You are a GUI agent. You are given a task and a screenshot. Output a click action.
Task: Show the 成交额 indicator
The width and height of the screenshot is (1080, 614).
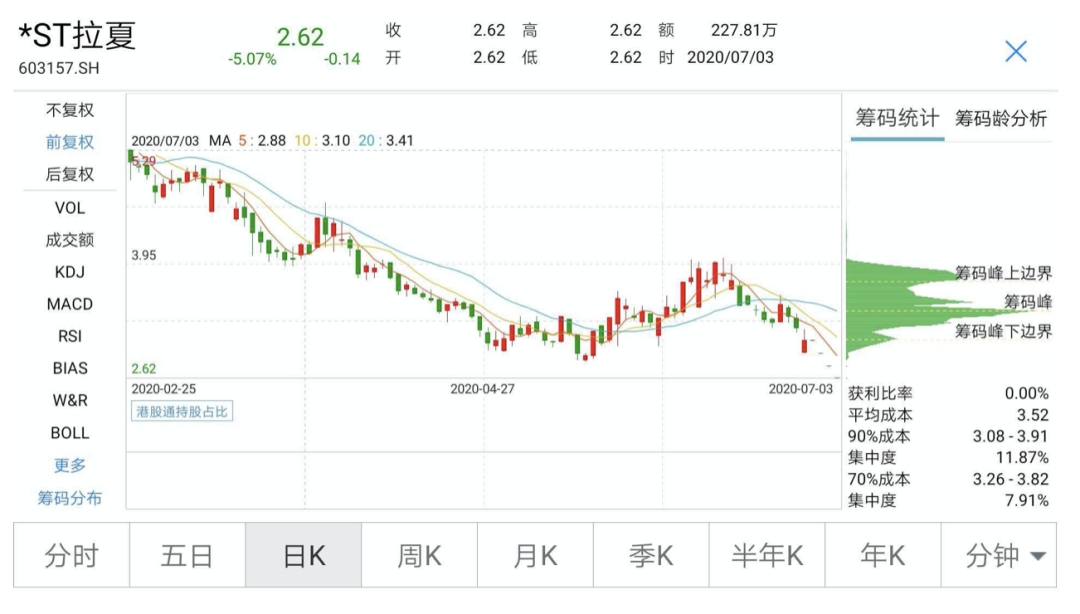(x=70, y=239)
